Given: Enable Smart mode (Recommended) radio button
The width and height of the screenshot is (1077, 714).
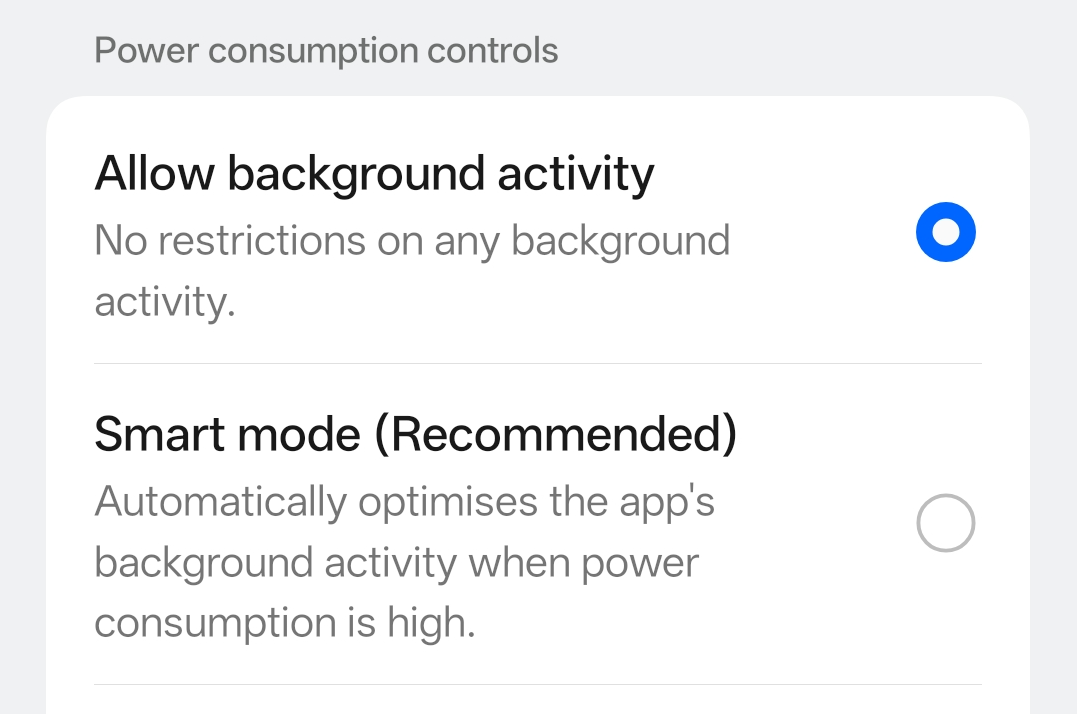Looking at the screenshot, I should tap(945, 523).
